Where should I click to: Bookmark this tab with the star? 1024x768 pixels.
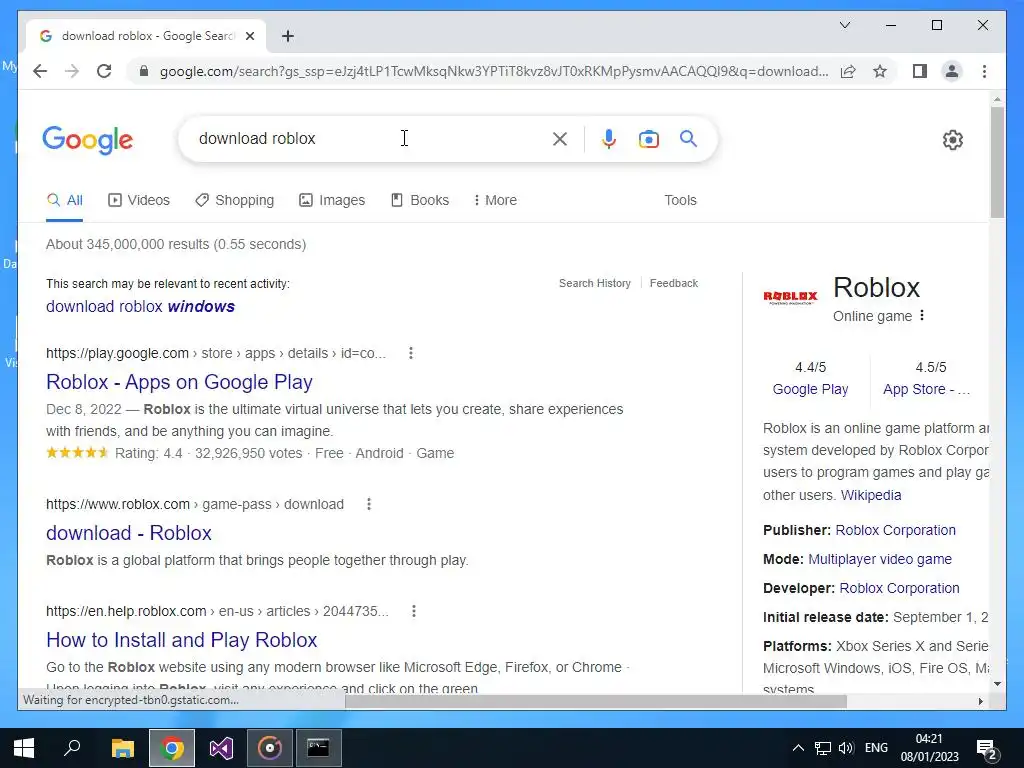click(x=880, y=71)
